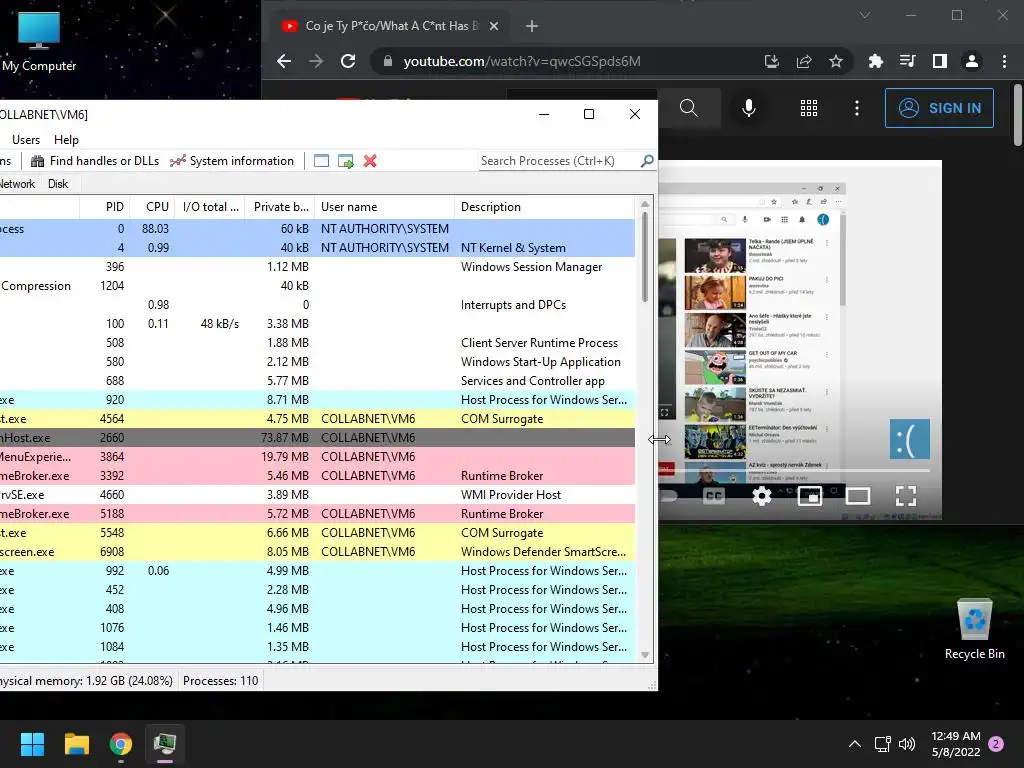Click YouTube voice search microphone
Screen dimensions: 1024x768
pyautogui.click(x=749, y=108)
